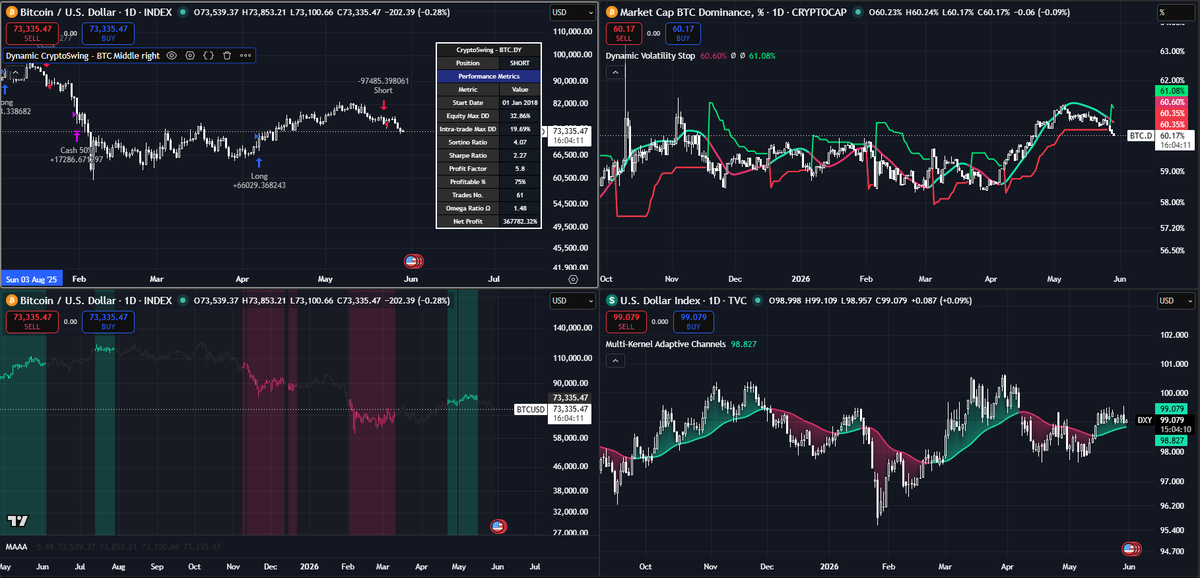Click BUY in bottom-left Bitcoin chart

coord(109,320)
